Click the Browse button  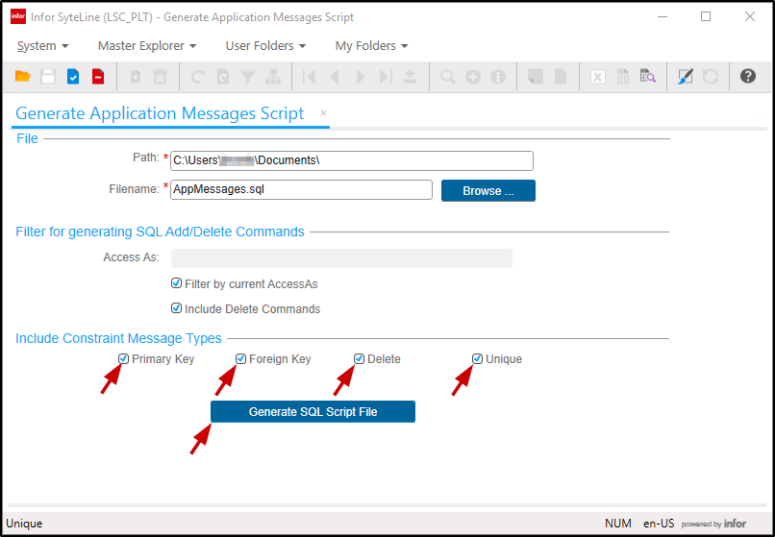(x=488, y=191)
